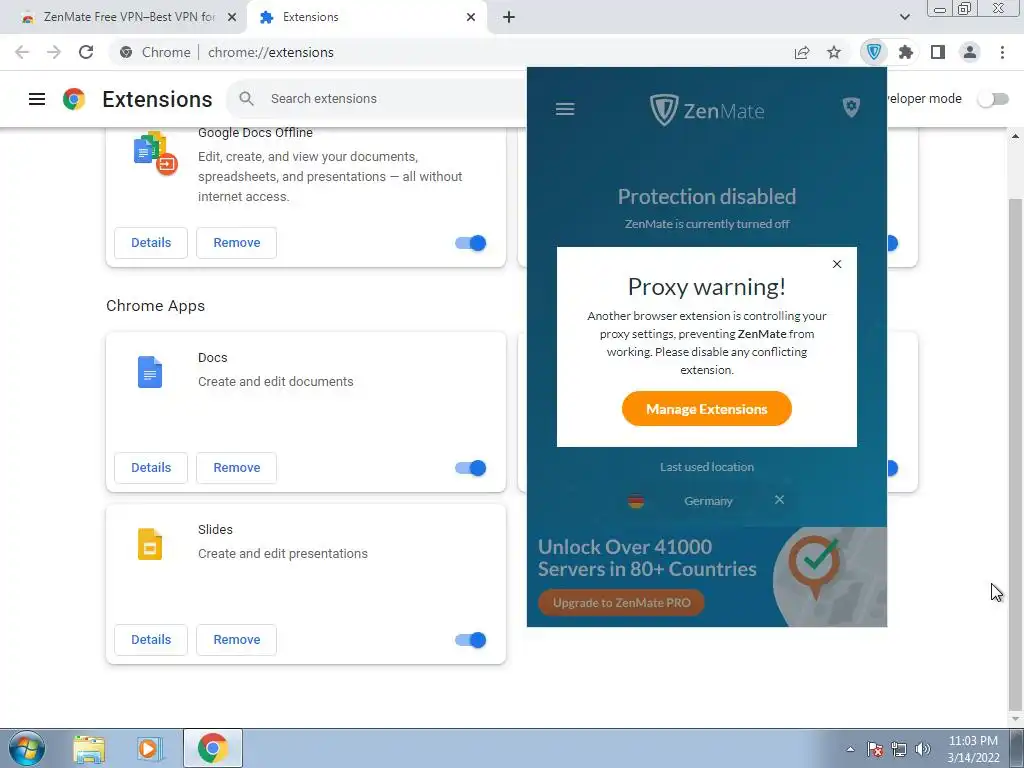The height and width of the screenshot is (768, 1024).
Task: Remove the Slides app
Action: 236,640
